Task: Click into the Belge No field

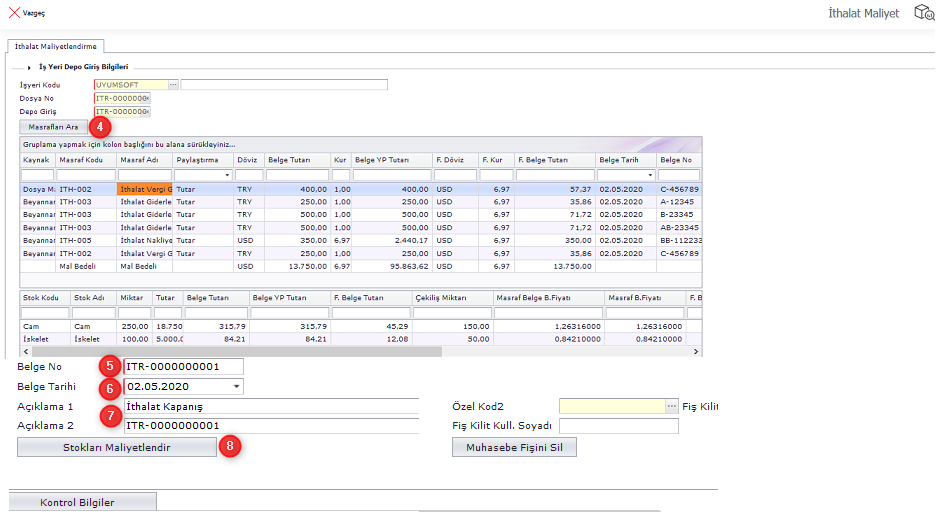Action: (183, 367)
